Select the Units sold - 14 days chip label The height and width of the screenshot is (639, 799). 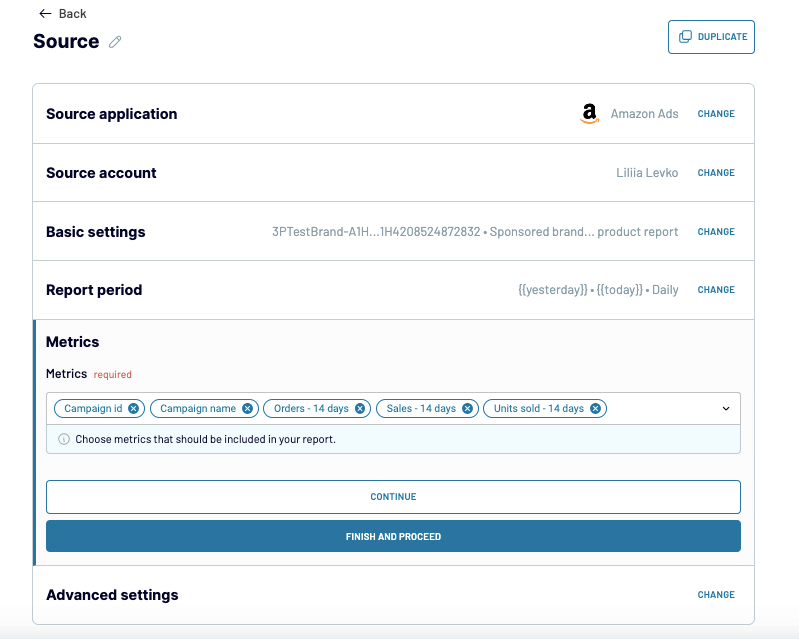click(539, 409)
